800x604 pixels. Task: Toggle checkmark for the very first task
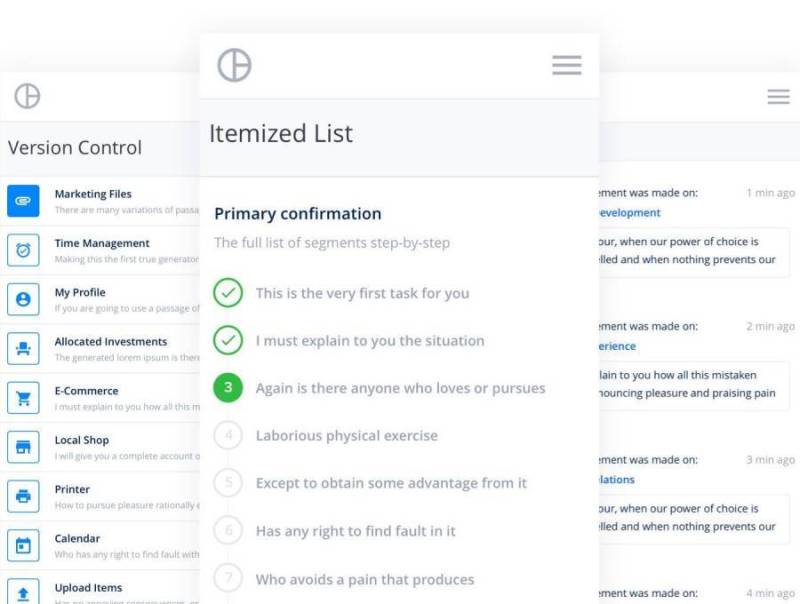[x=228, y=293]
